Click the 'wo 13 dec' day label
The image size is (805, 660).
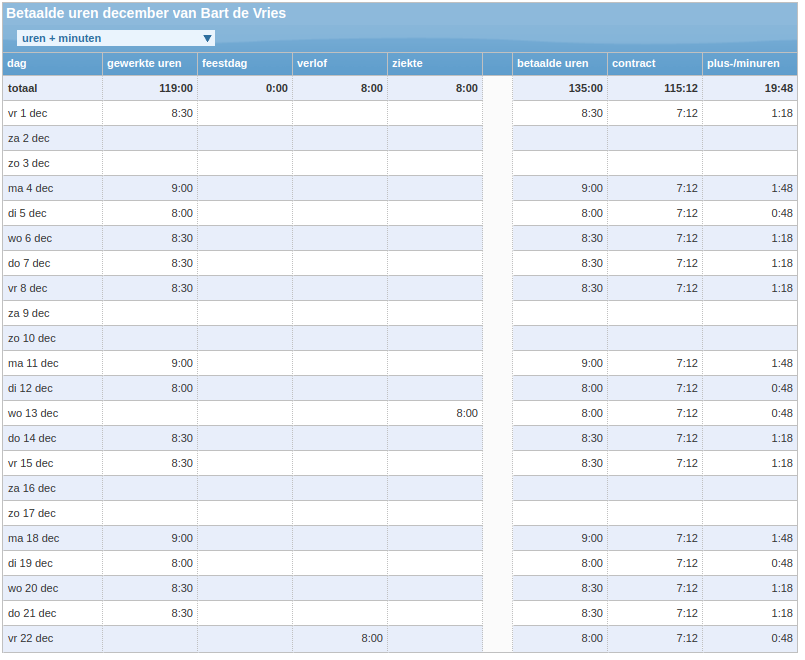[33, 413]
